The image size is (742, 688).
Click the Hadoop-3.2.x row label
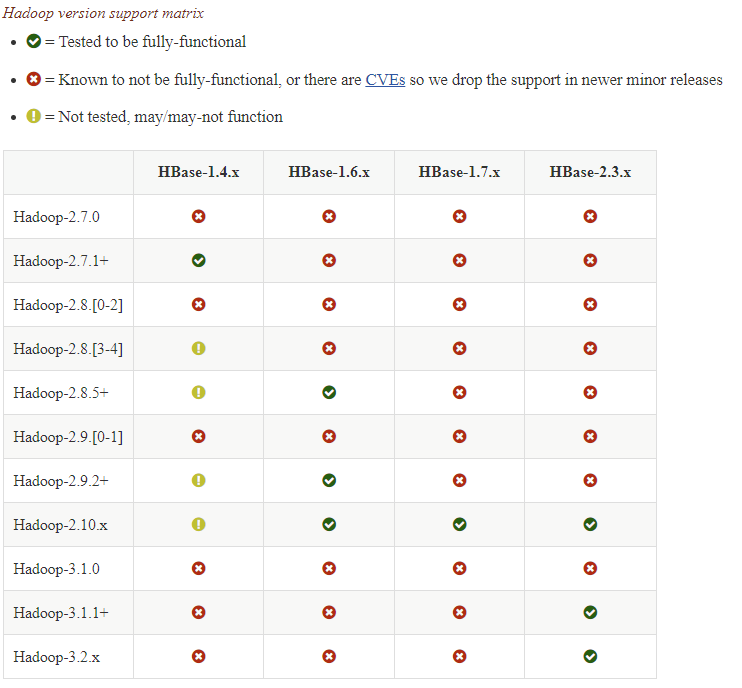tap(57, 657)
